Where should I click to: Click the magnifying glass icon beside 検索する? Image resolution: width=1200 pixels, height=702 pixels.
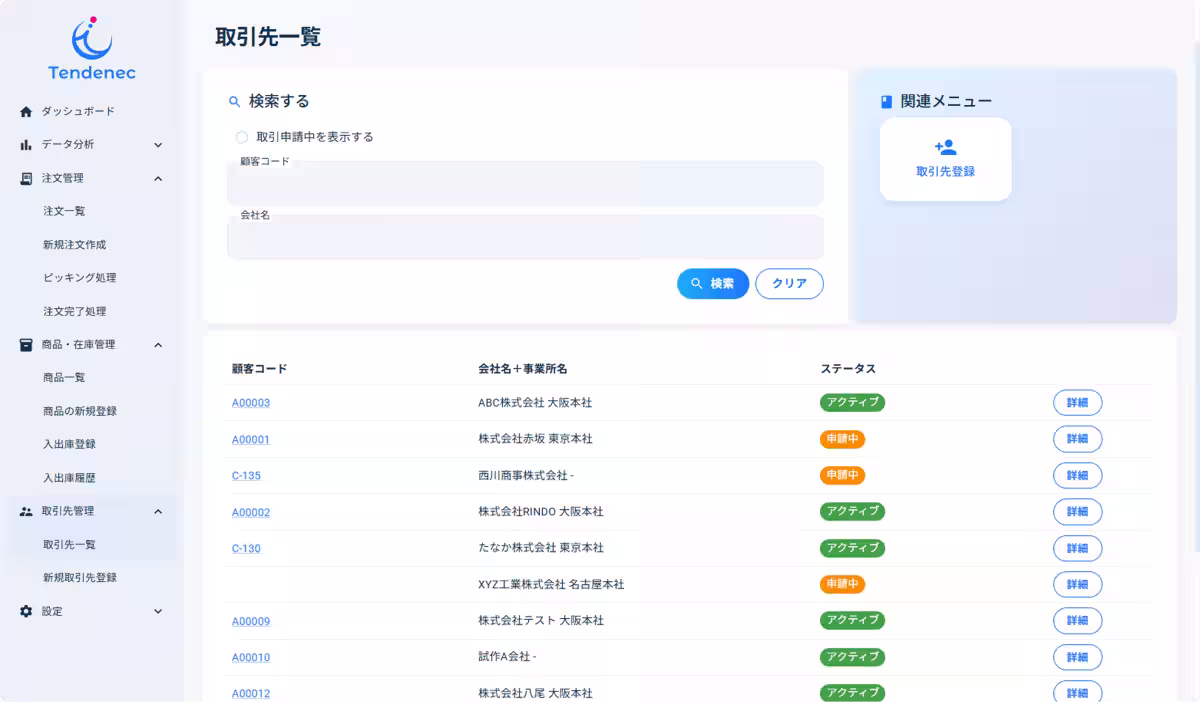click(x=233, y=101)
